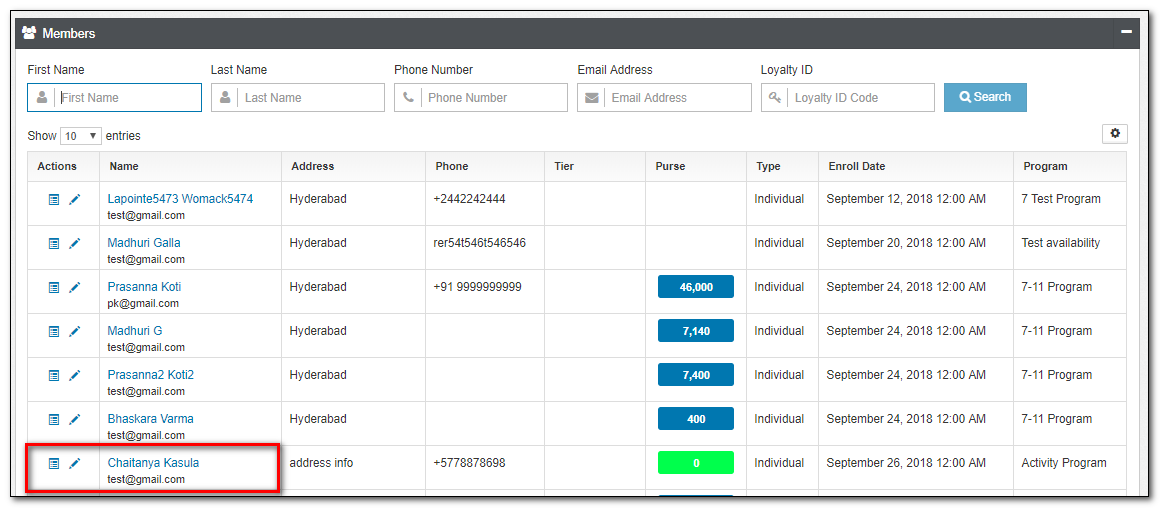The width and height of the screenshot is (1160, 508).
Task: Open details icon for Prasanna Koti
Action: 54,288
